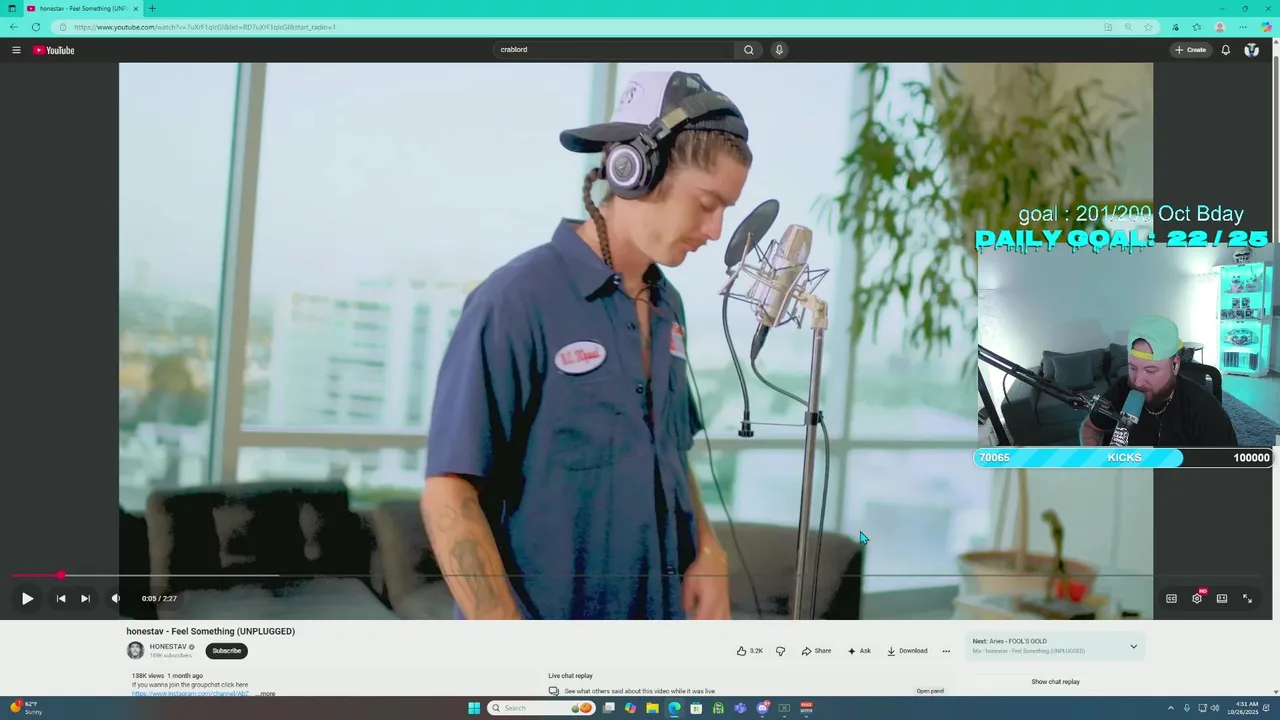Open HONESTAV channel name link
Viewport: 1280px width, 720px height.
[168, 647]
